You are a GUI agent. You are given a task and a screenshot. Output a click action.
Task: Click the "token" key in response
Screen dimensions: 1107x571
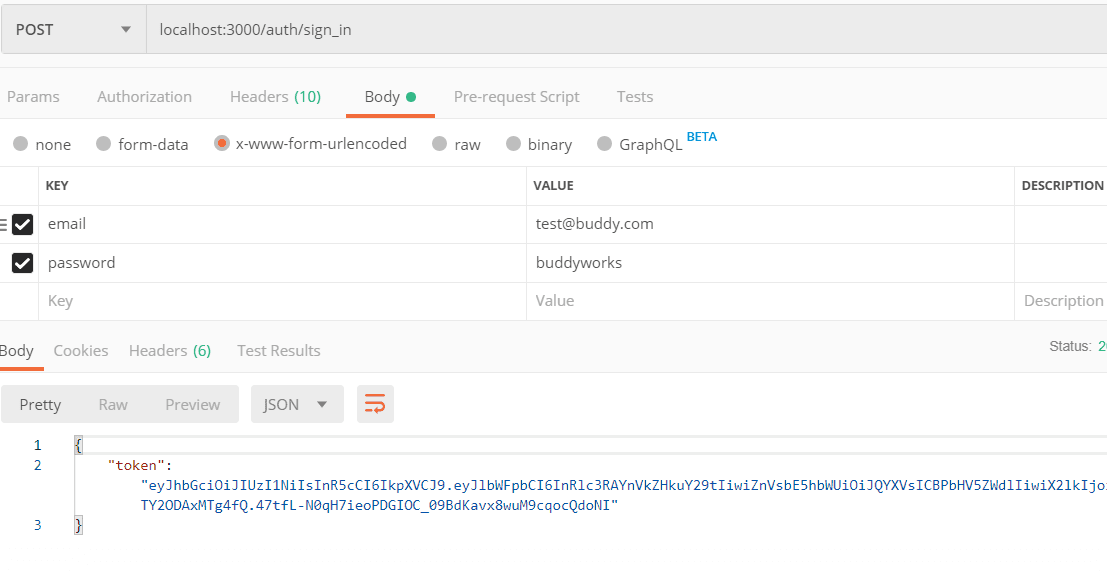(x=136, y=465)
